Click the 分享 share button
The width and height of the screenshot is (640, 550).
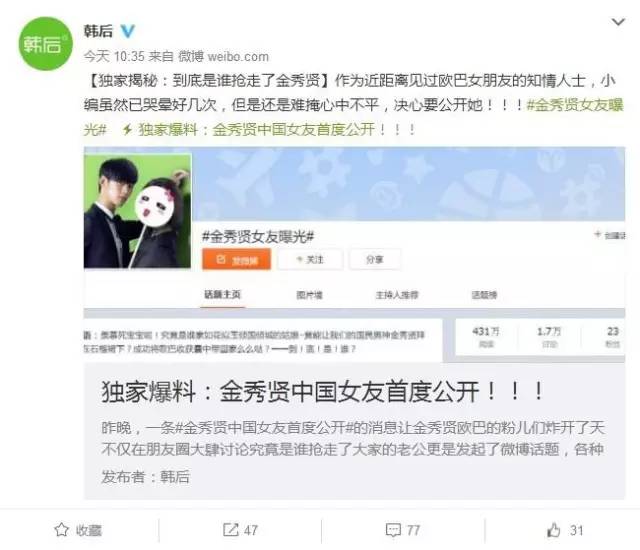point(375,259)
